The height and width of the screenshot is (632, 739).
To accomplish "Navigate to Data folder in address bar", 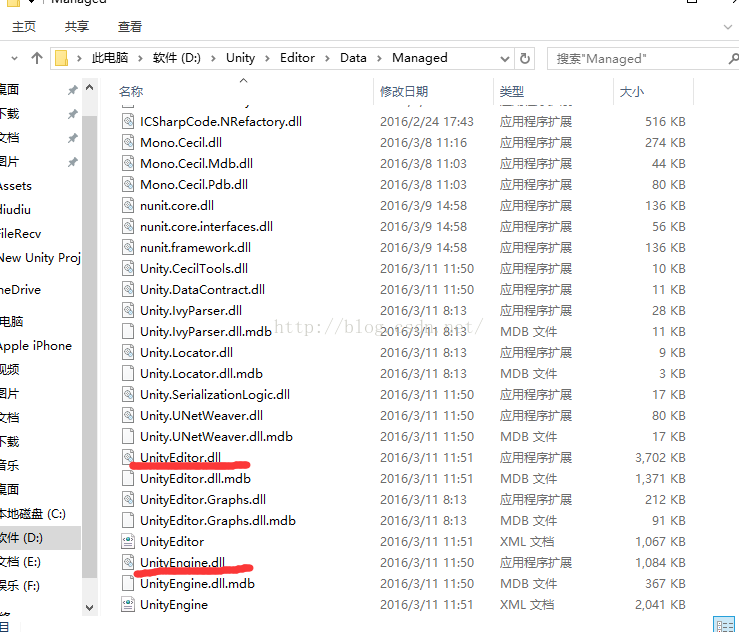I will coord(353,58).
